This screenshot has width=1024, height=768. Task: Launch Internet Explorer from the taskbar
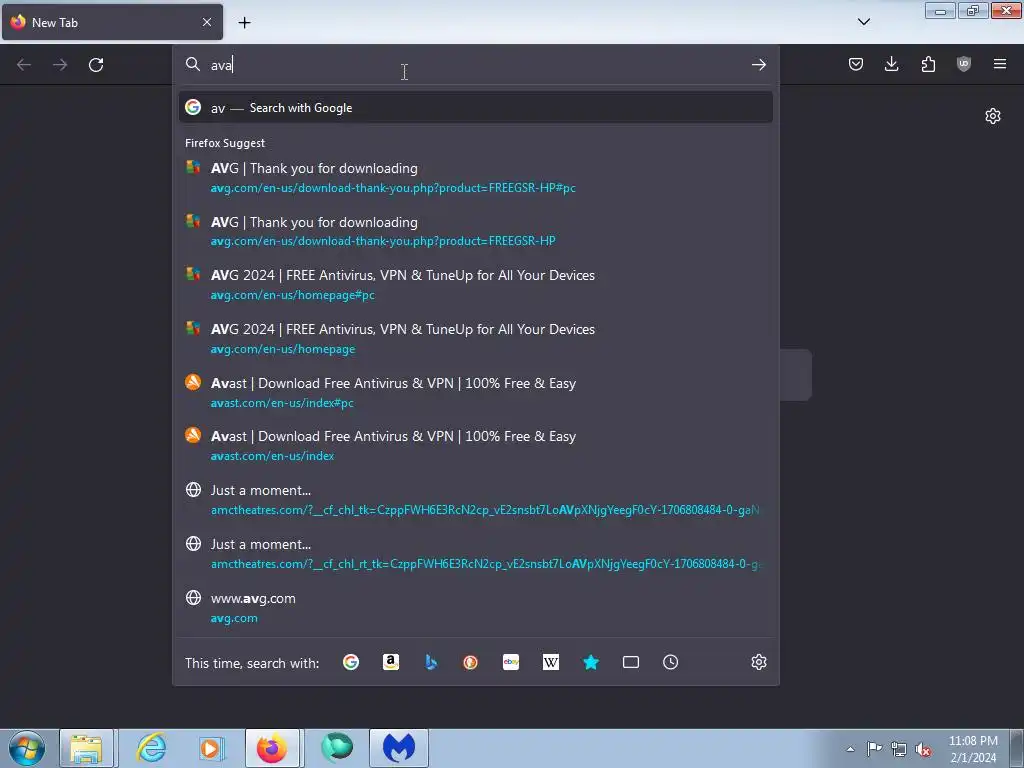pos(151,748)
